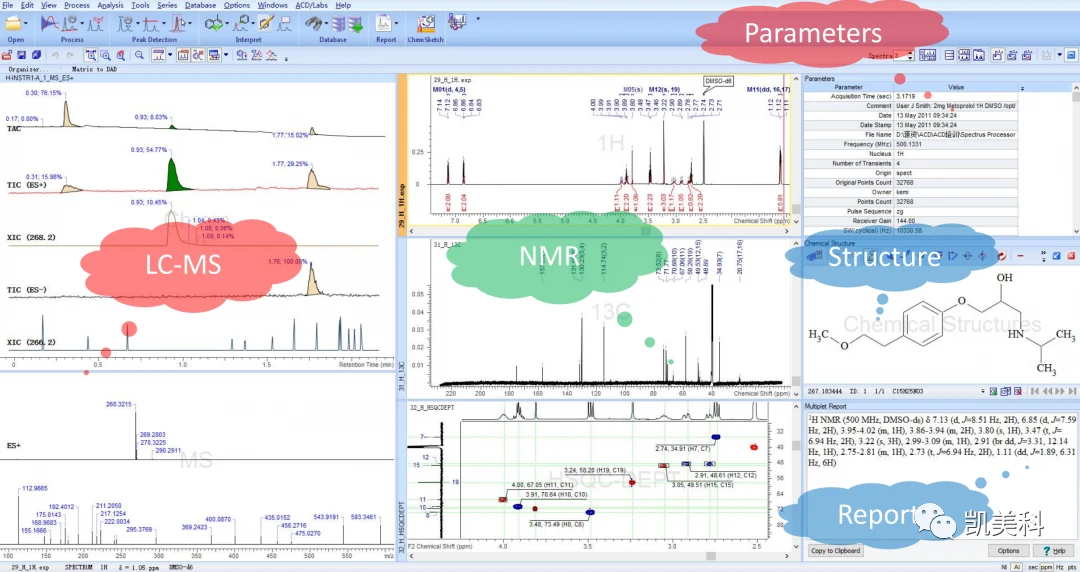Image resolution: width=1080 pixels, height=572 pixels.
Task: Click the tile-spectra grid icon next to Spectra
Action: pyautogui.click(x=927, y=55)
